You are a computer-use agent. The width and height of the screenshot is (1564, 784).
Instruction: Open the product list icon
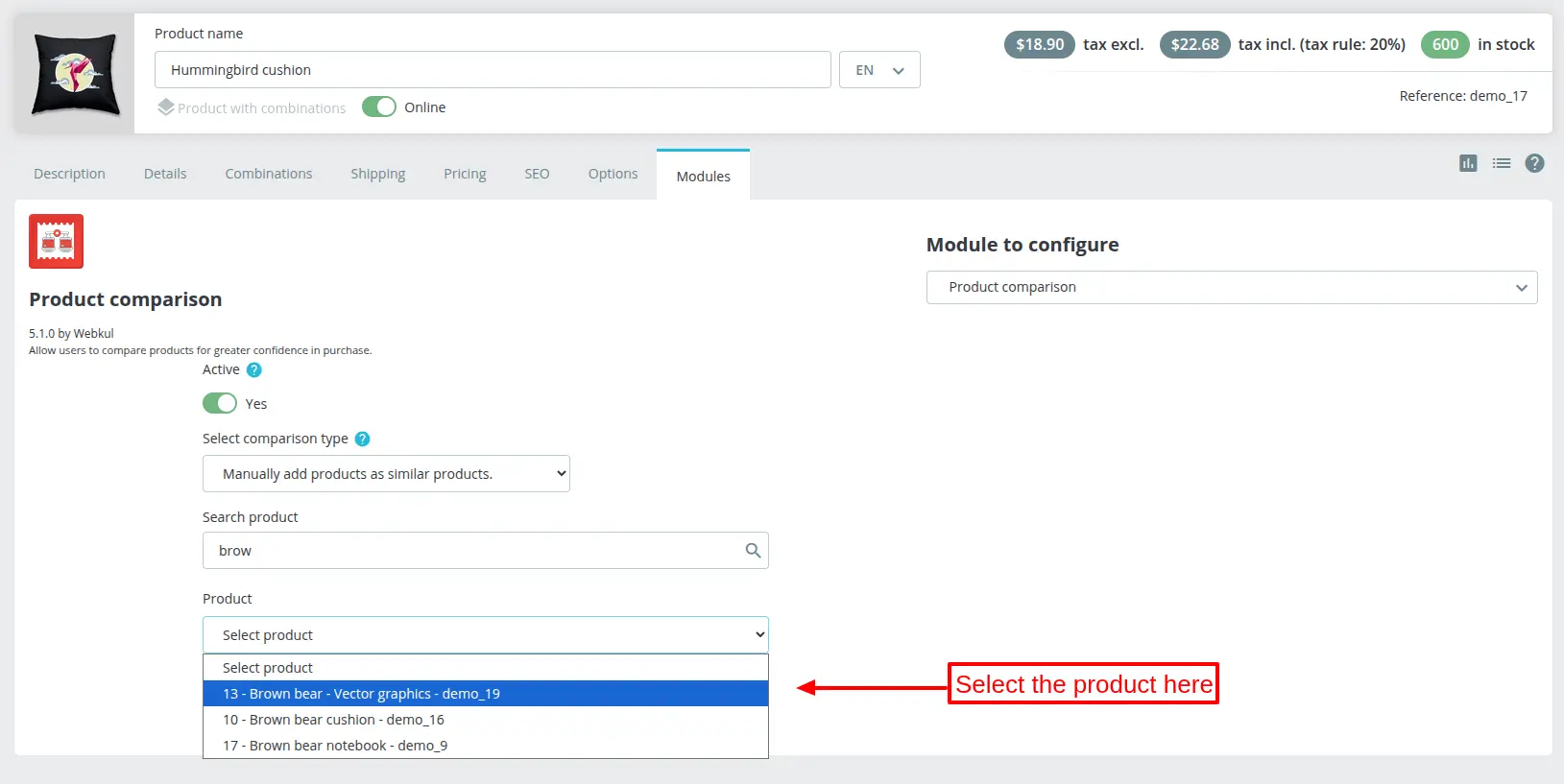tap(1502, 163)
